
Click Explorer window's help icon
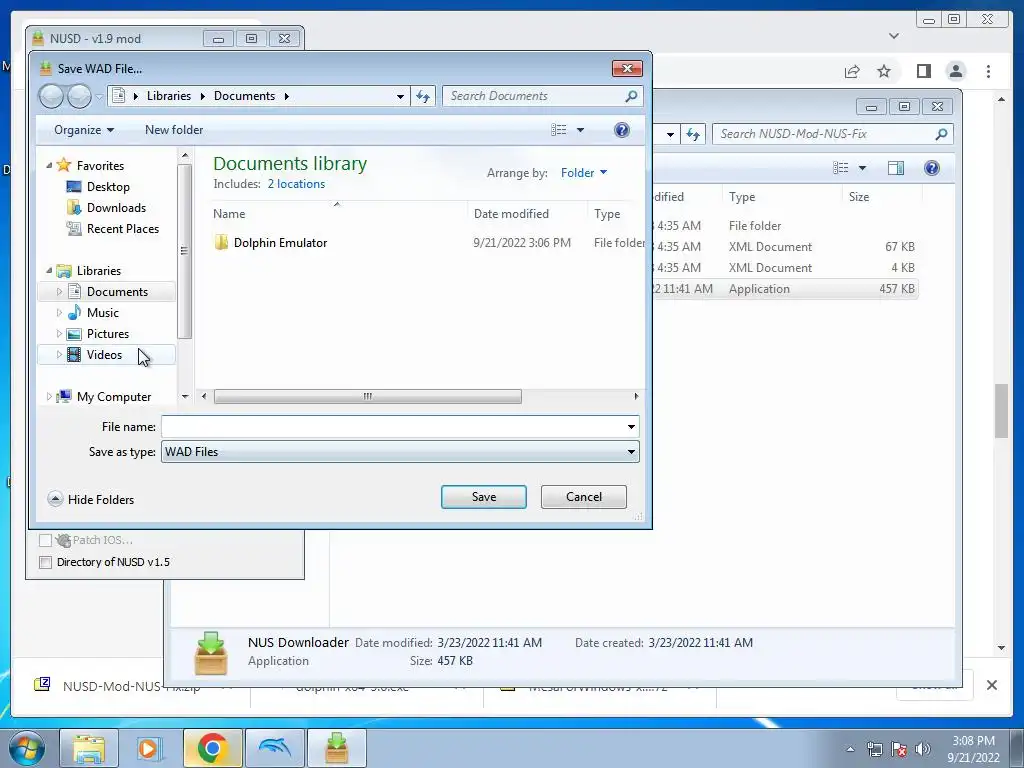click(x=932, y=168)
